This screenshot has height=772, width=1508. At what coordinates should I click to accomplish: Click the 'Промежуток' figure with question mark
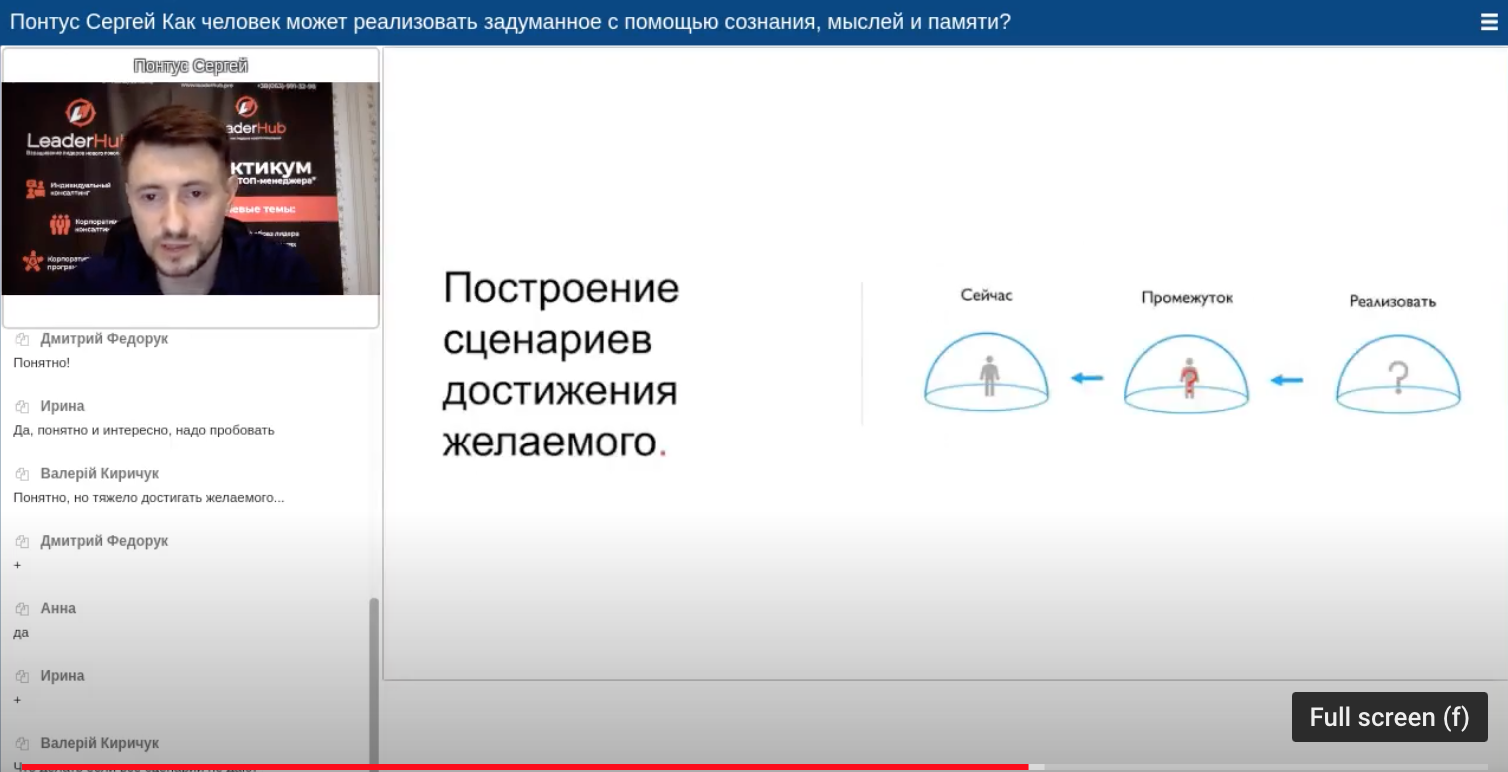click(x=1187, y=375)
